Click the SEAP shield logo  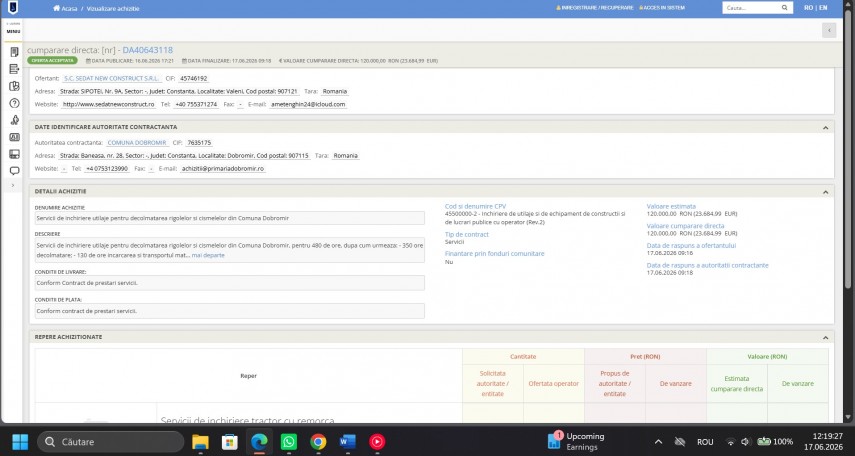point(12,8)
